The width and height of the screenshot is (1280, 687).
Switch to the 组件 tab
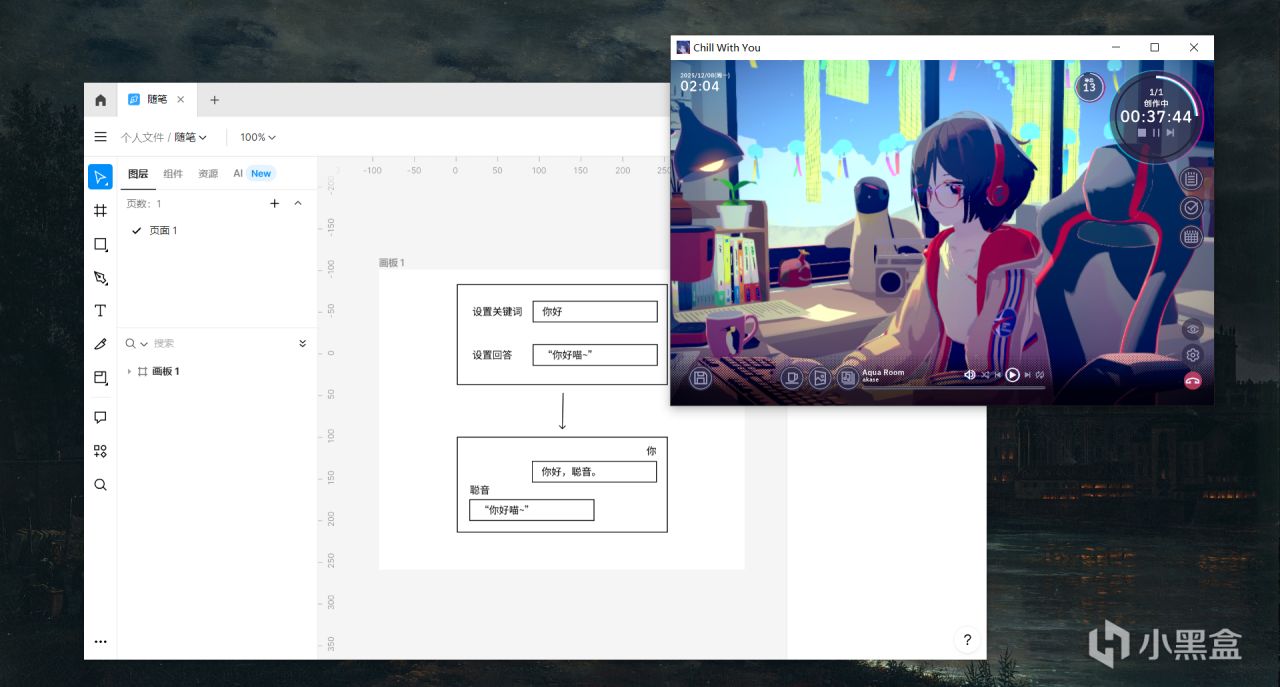(173, 173)
